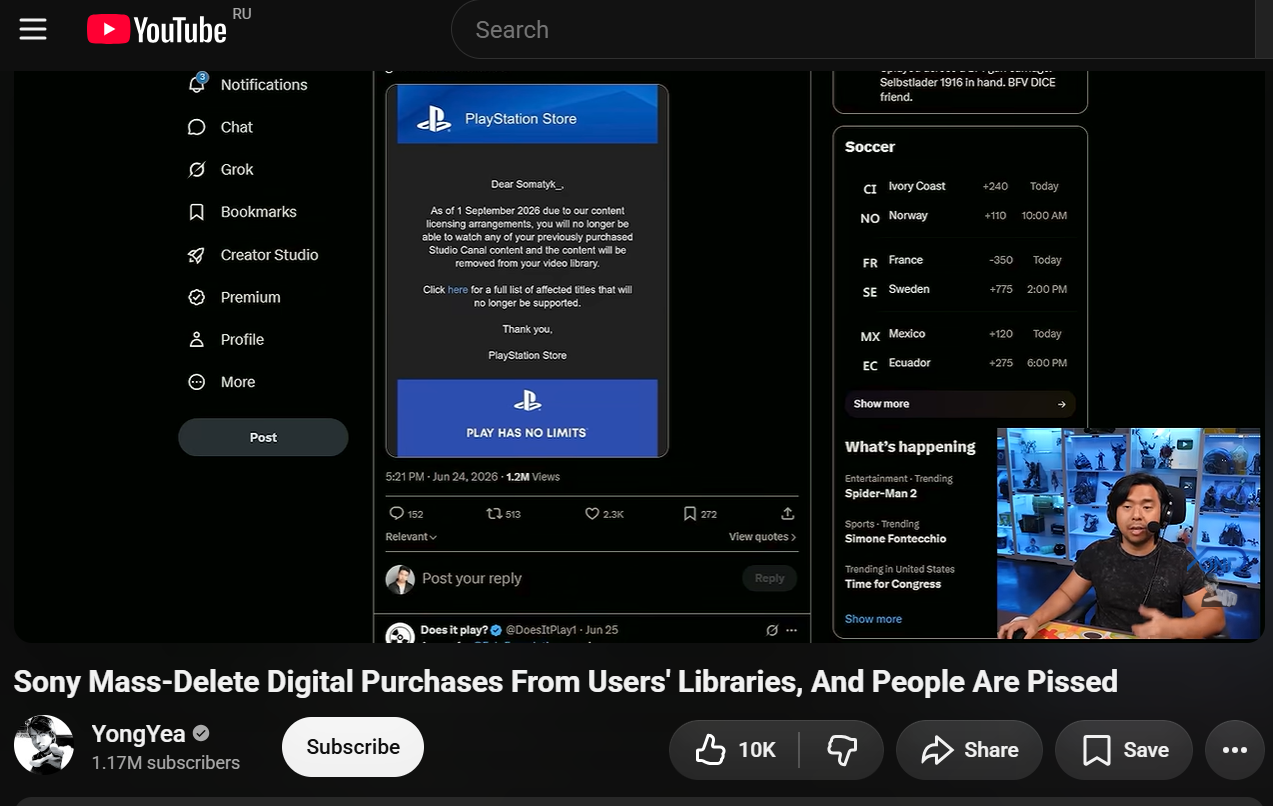
Task: Click the Ivory Coast vs Norway match
Action: [960, 201]
